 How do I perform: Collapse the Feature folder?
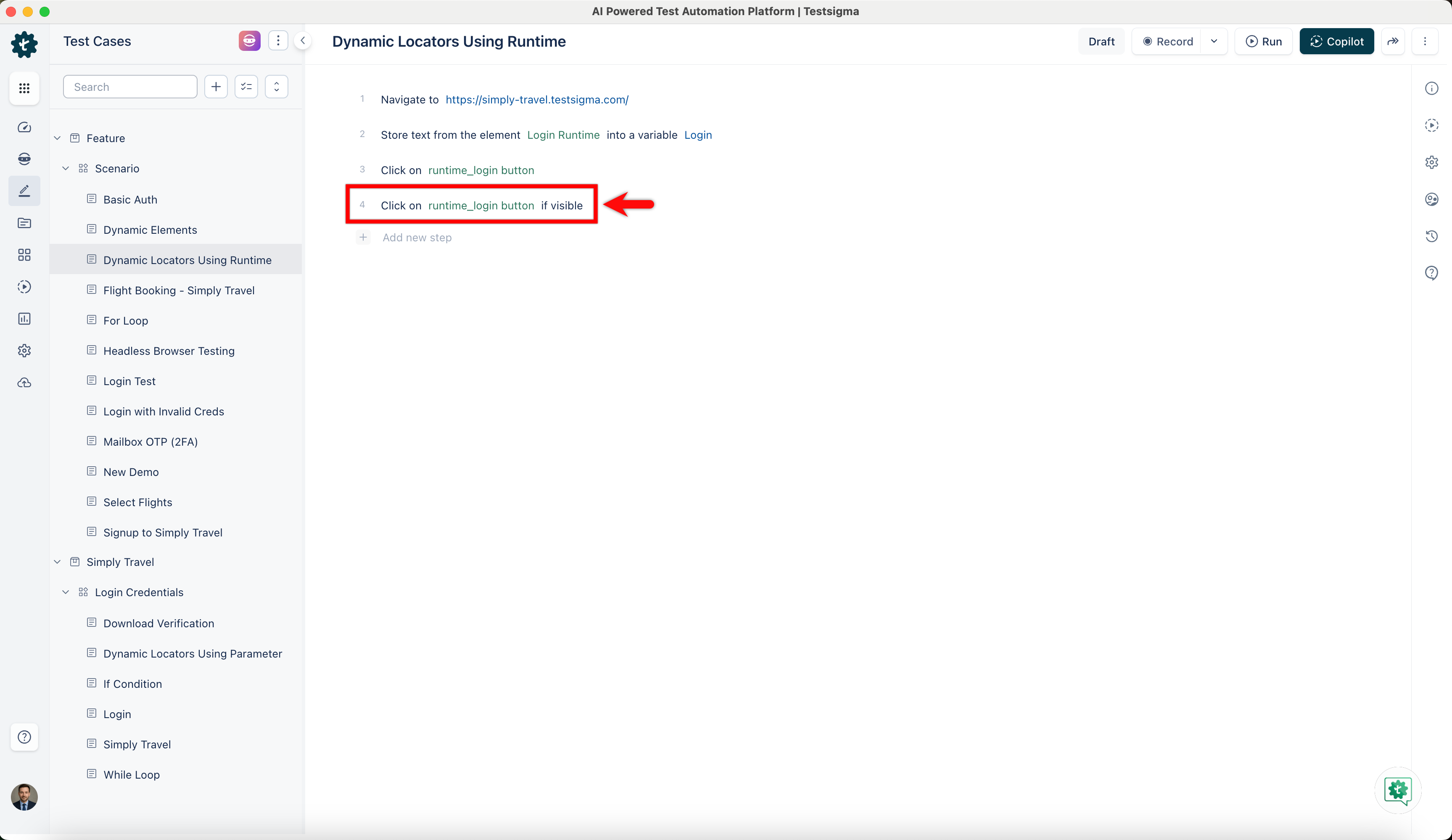58,138
